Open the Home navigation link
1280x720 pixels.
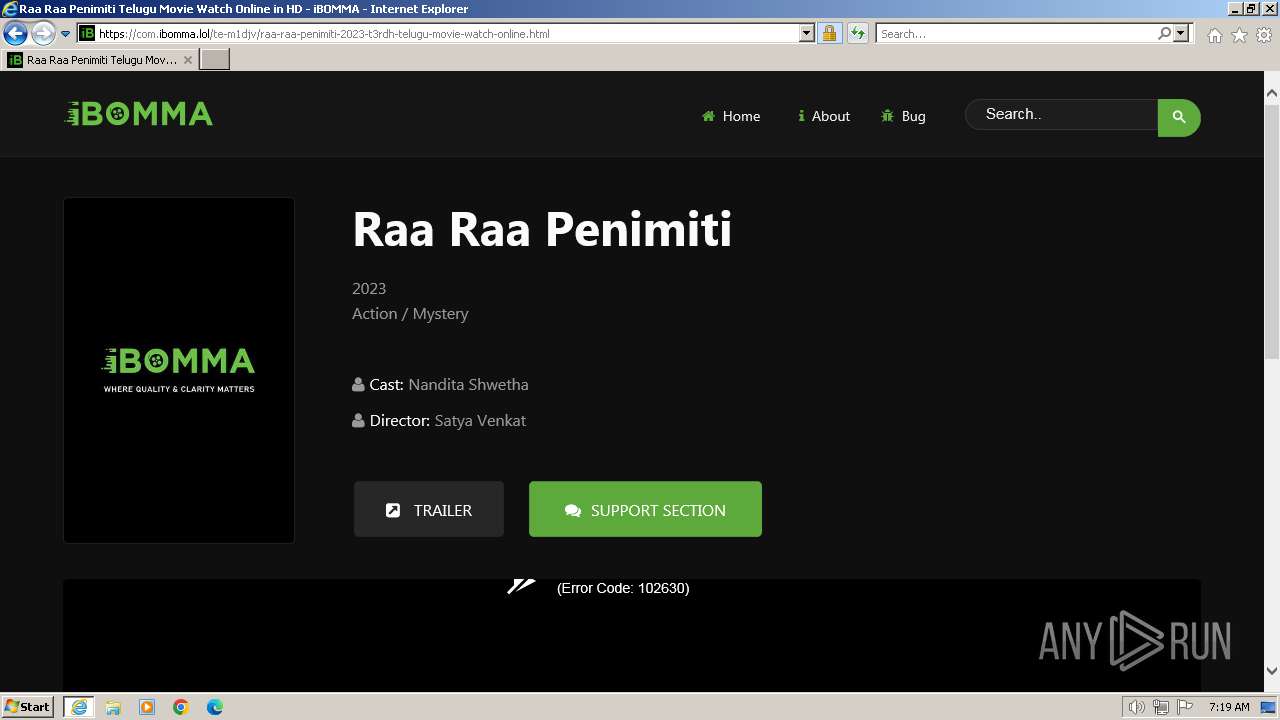pyautogui.click(x=731, y=116)
